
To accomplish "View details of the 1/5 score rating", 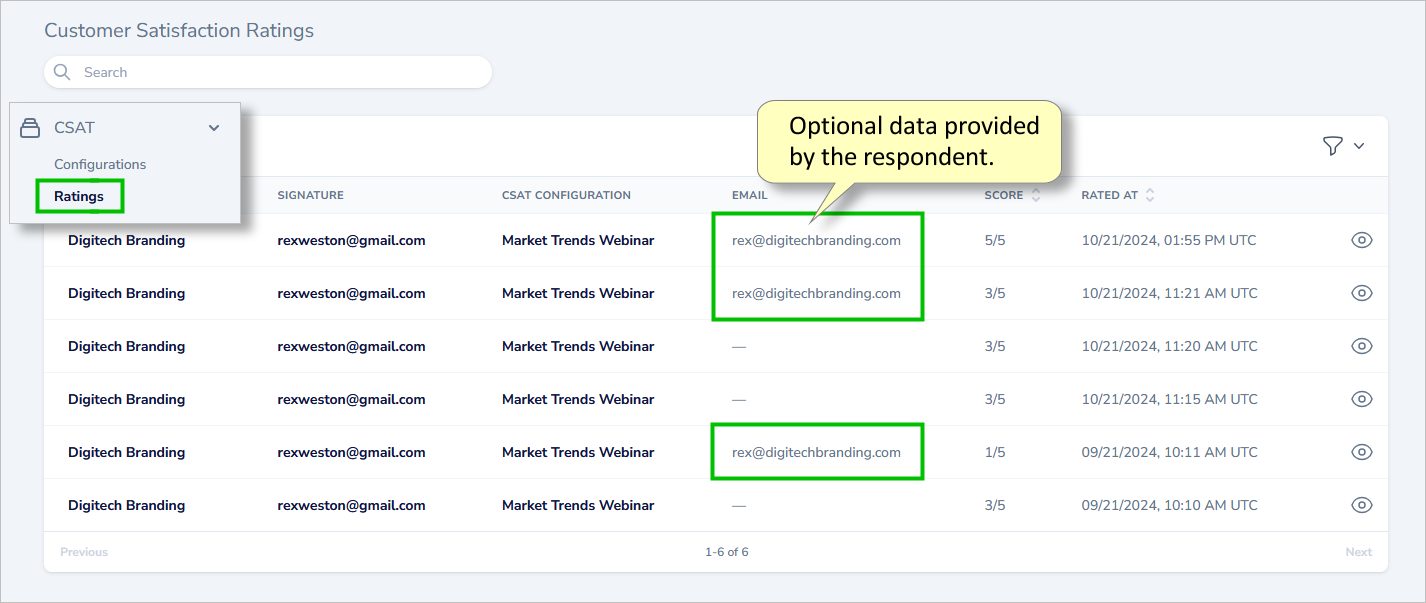I will click(x=1362, y=452).
